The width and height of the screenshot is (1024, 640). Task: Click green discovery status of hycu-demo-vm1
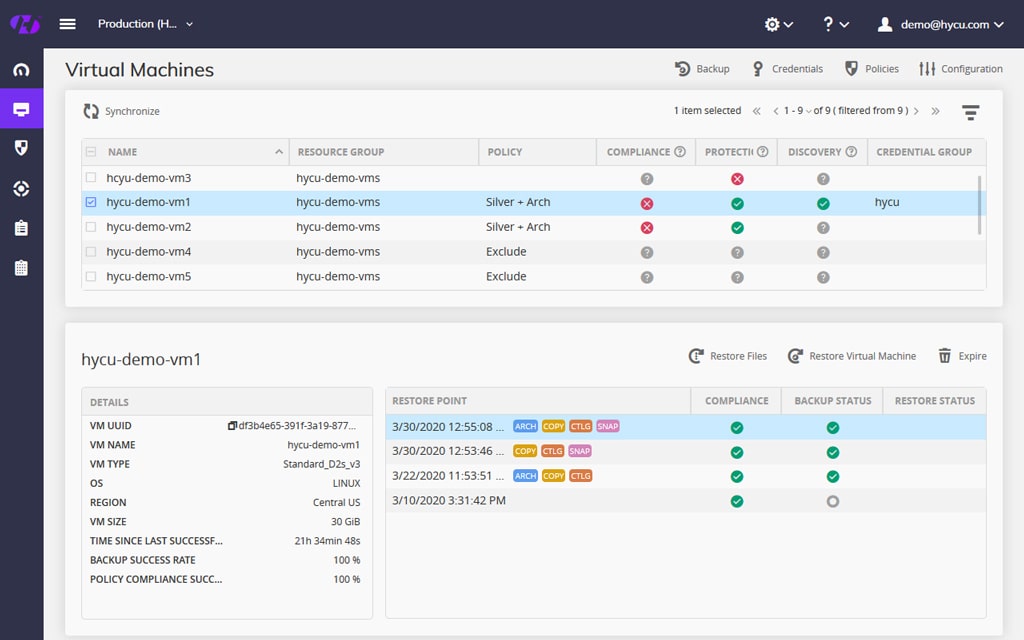(823, 203)
